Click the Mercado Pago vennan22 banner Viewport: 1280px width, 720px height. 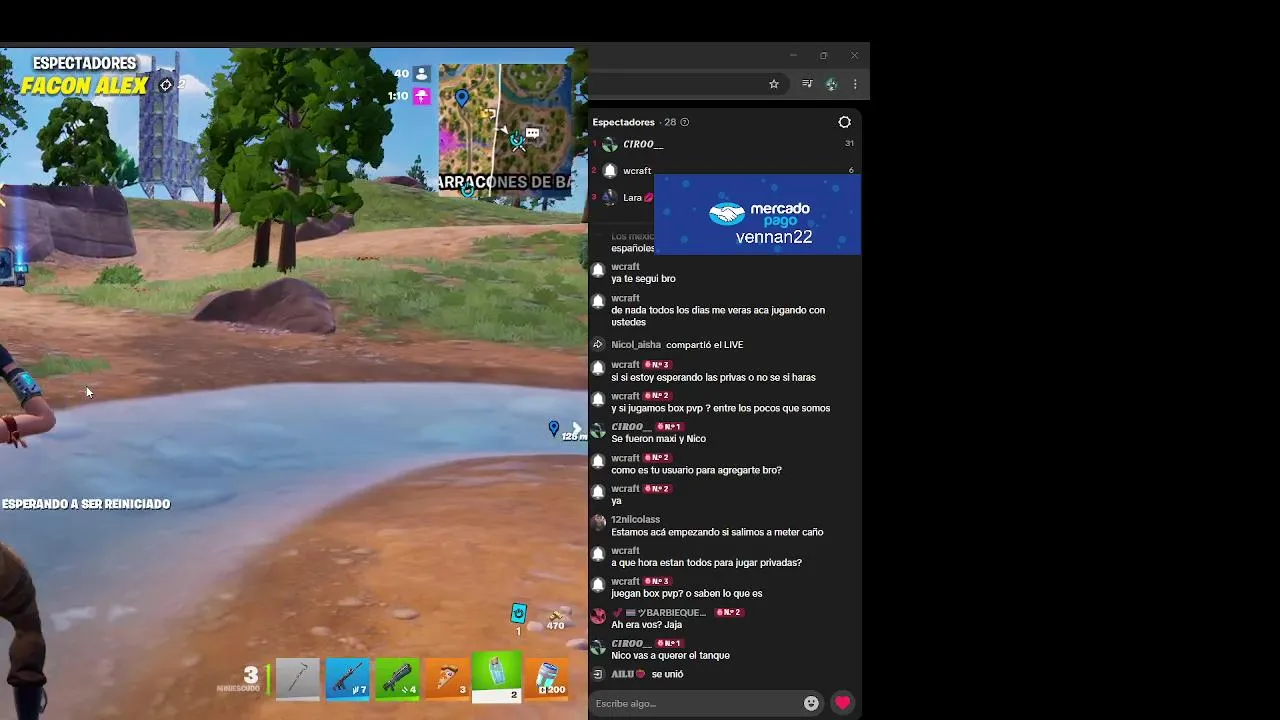757,215
